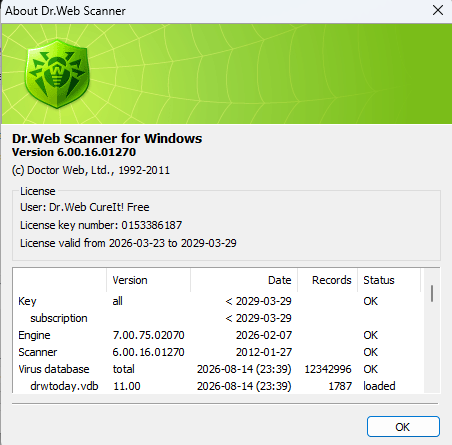Image resolution: width=452 pixels, height=445 pixels.
Task: Click the User: Dr.Web CureIt! Free line
Action: pyautogui.click(x=85, y=207)
